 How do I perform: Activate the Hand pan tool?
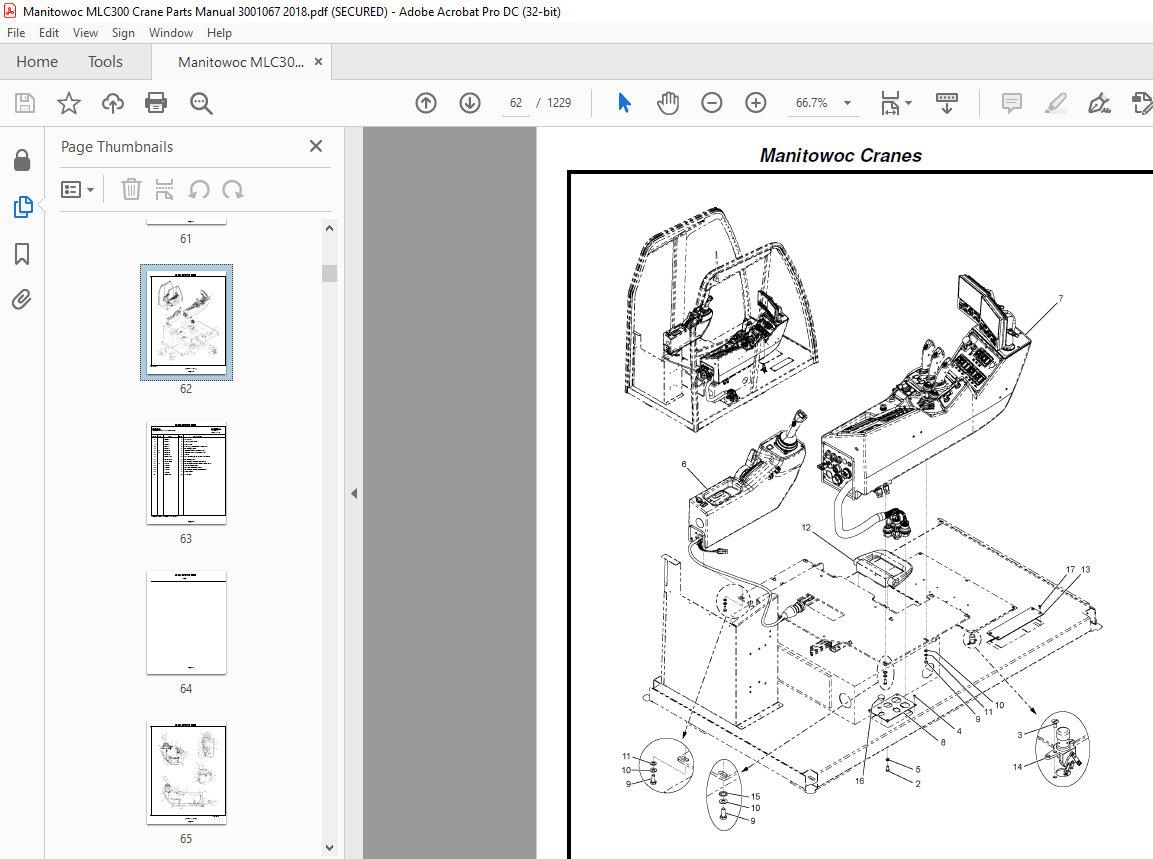tap(668, 103)
